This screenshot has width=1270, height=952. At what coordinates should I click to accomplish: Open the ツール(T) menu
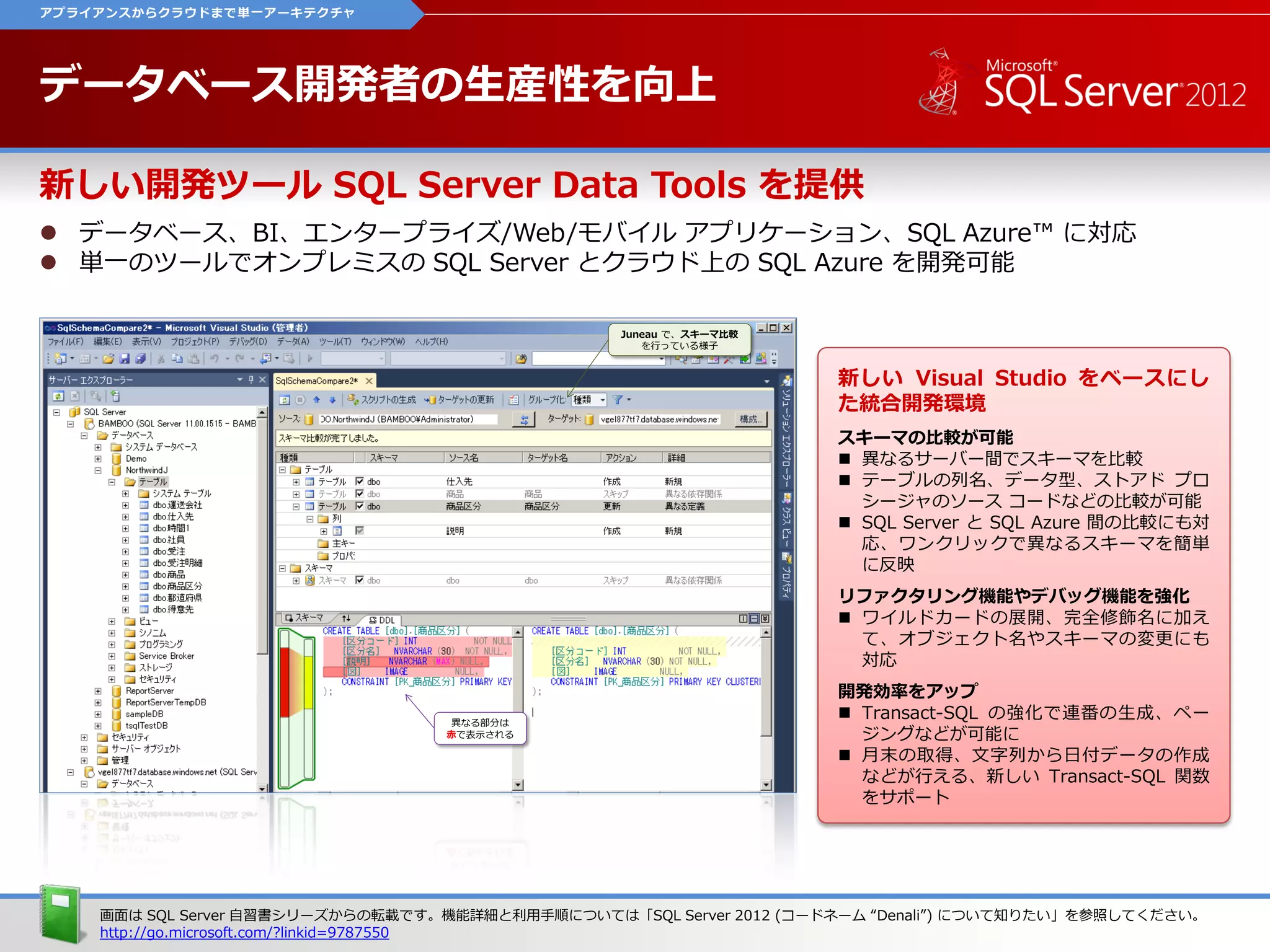(335, 342)
